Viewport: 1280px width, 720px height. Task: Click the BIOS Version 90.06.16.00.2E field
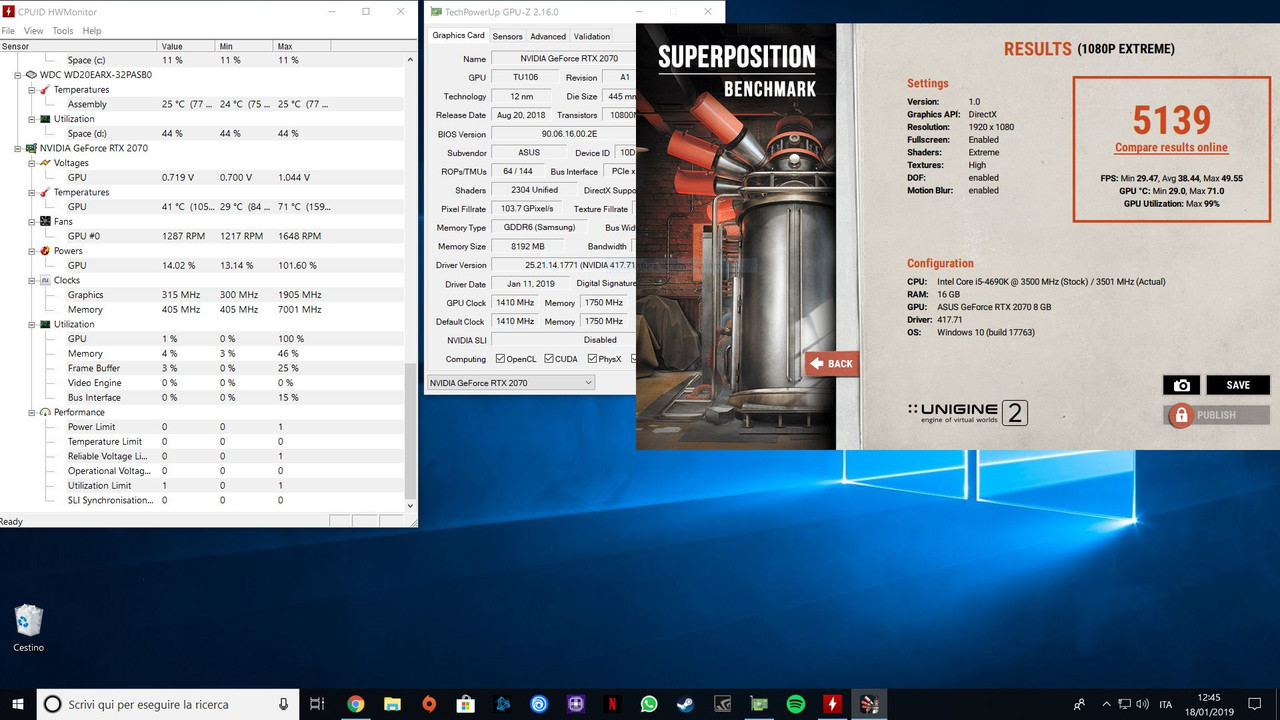pyautogui.click(x=568, y=134)
